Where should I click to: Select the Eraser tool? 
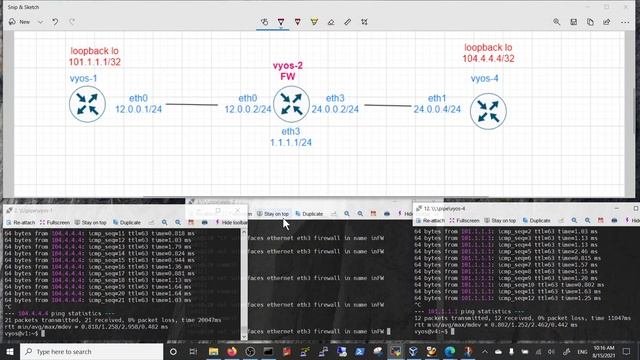pyautogui.click(x=331, y=22)
